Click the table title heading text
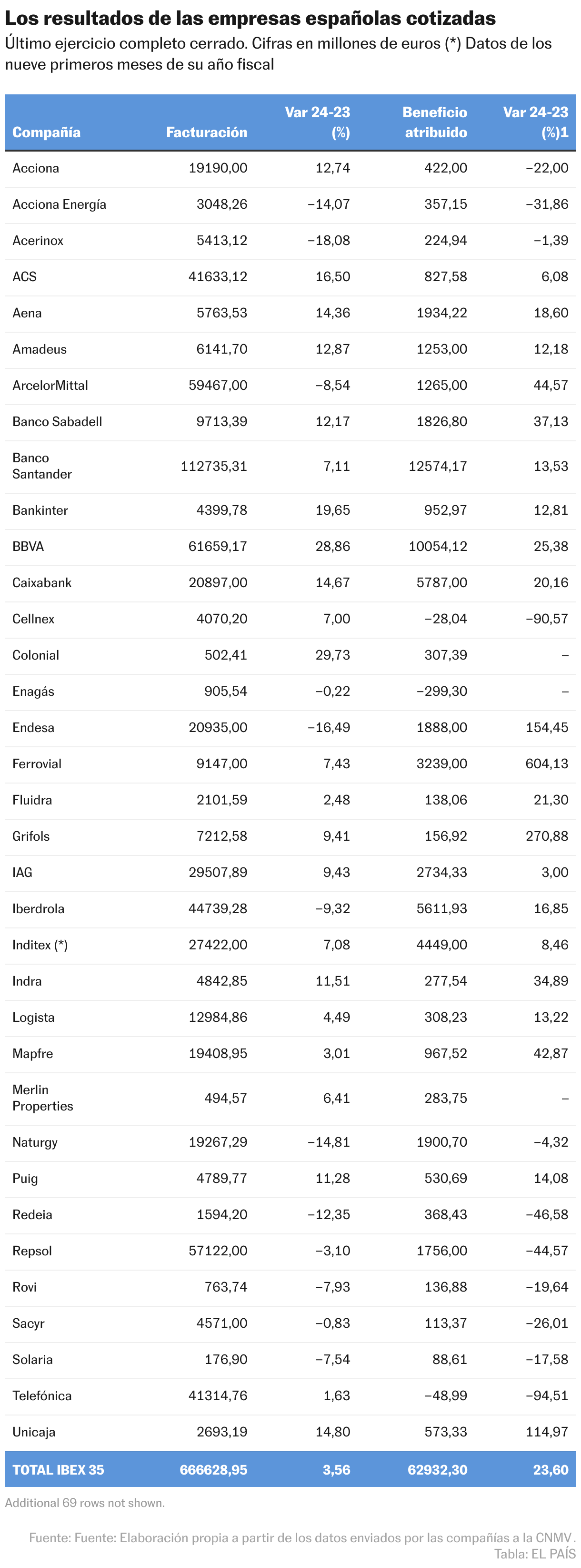Image resolution: width=581 pixels, height=1568 pixels. tap(250, 18)
